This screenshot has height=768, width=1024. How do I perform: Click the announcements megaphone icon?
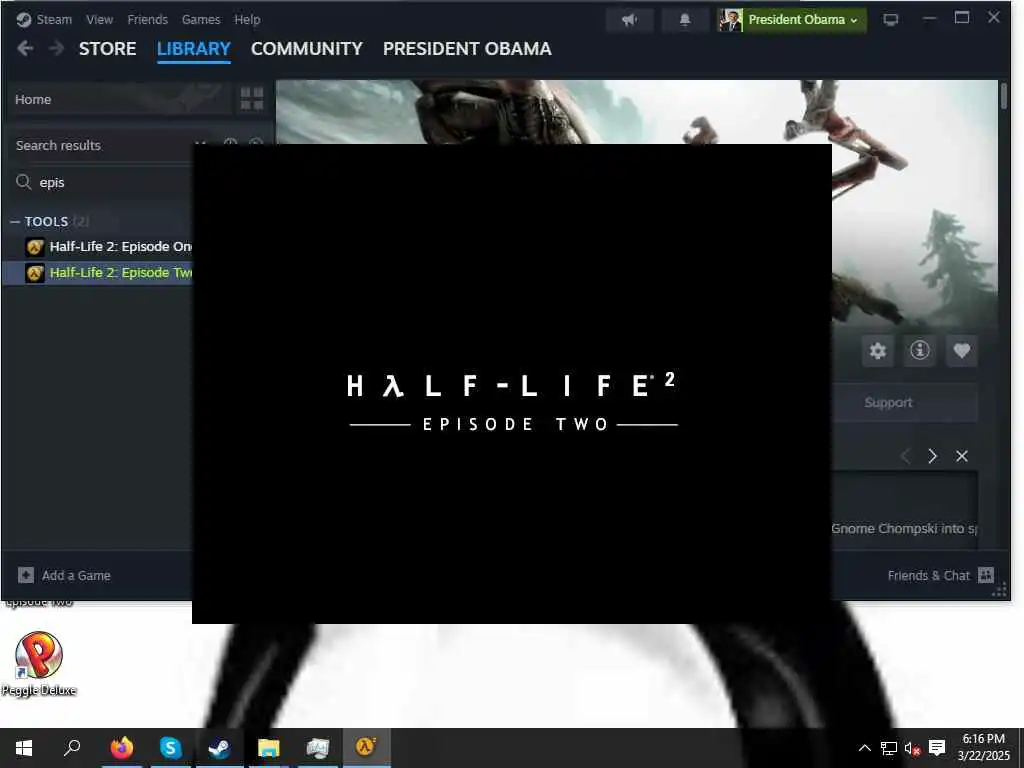pos(630,20)
